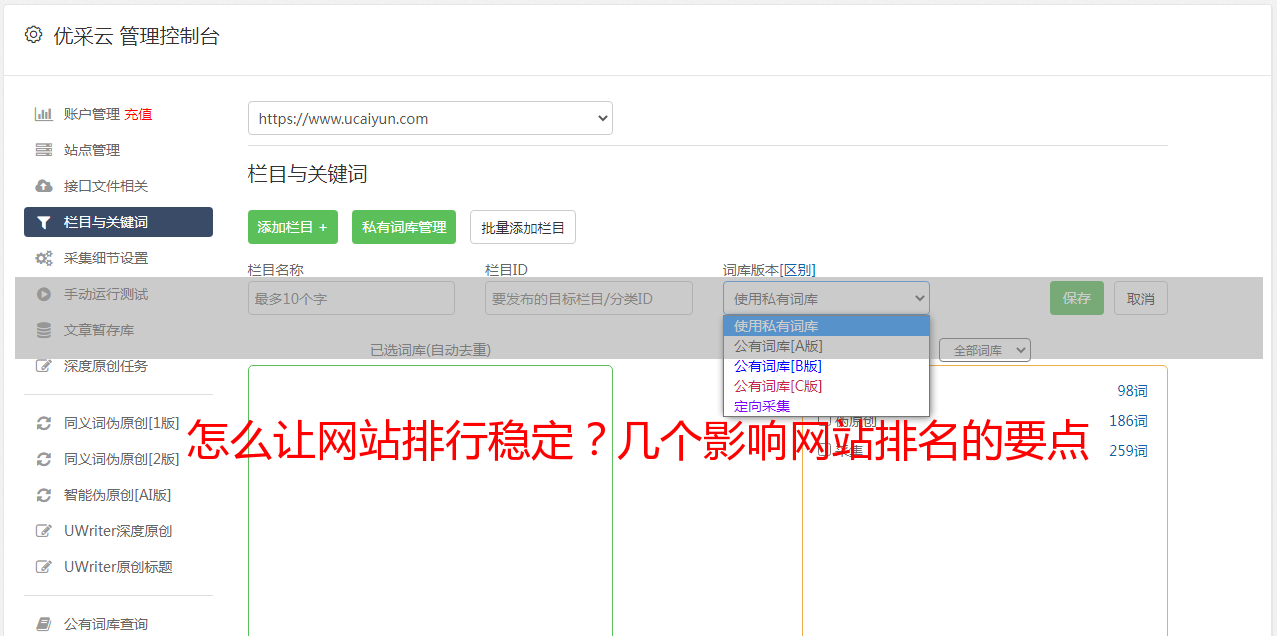Click the 186词 count
The height and width of the screenshot is (636, 1277).
pyautogui.click(x=1128, y=421)
